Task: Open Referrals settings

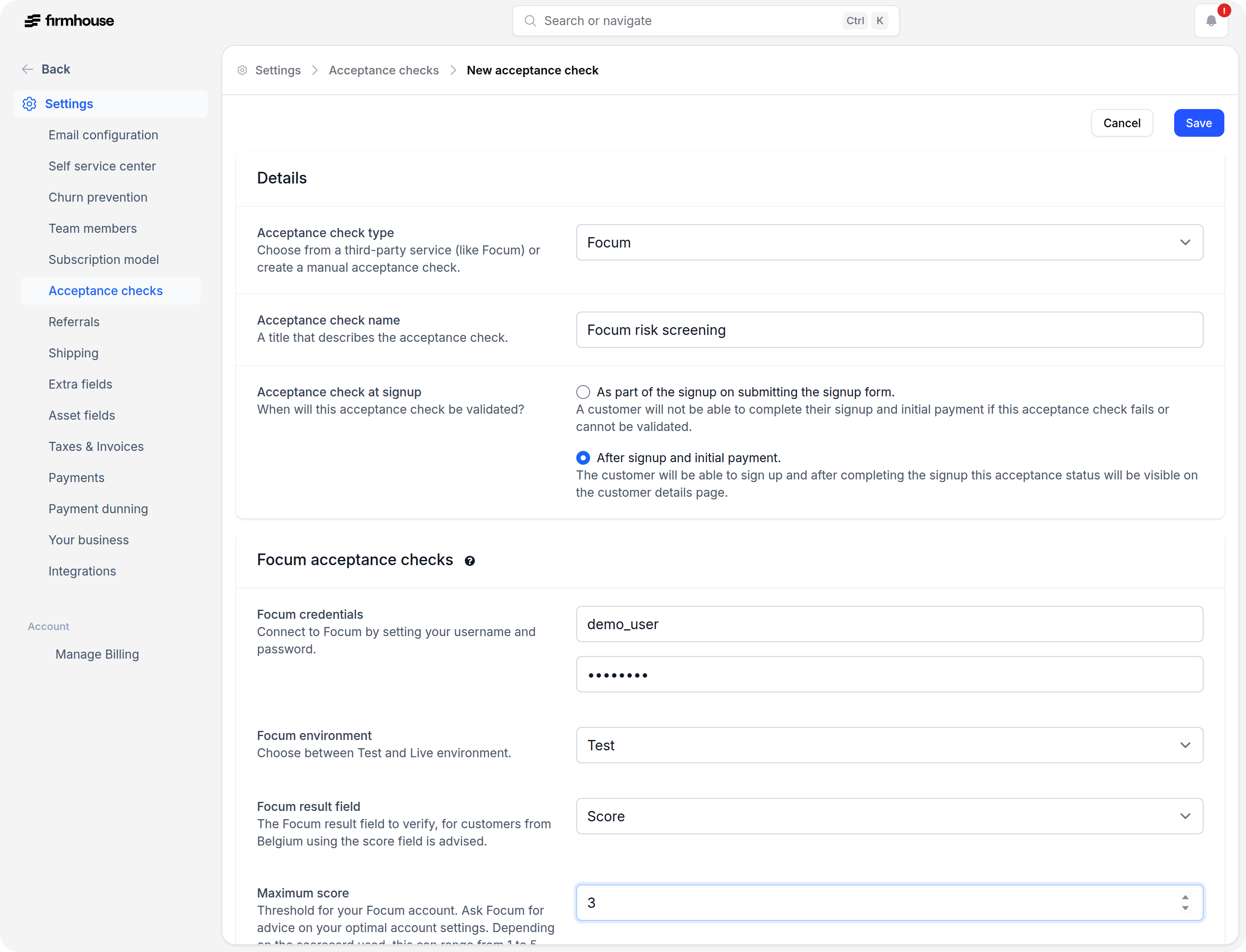Action: point(74,322)
